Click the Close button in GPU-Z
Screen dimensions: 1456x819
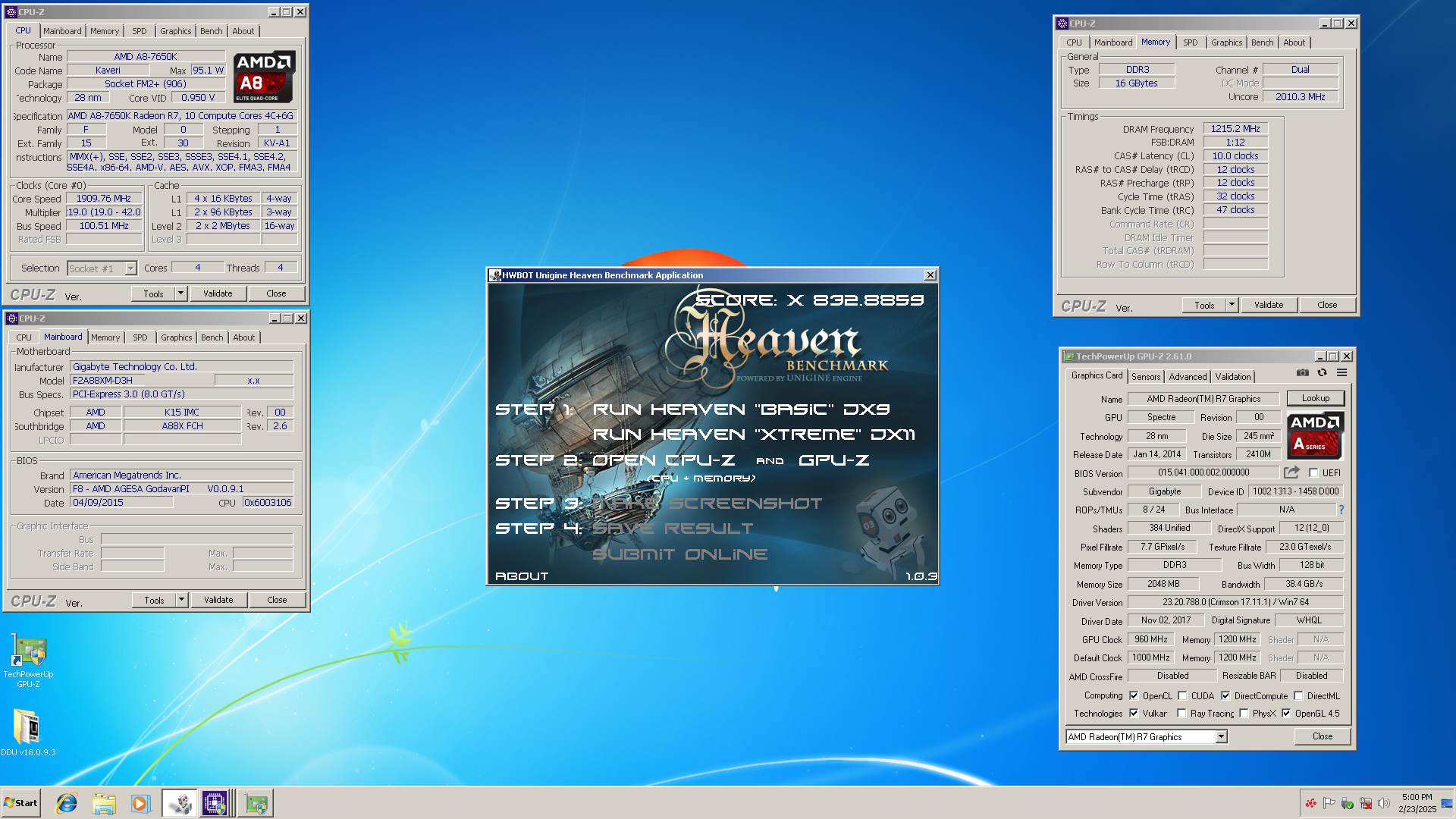click(1322, 736)
